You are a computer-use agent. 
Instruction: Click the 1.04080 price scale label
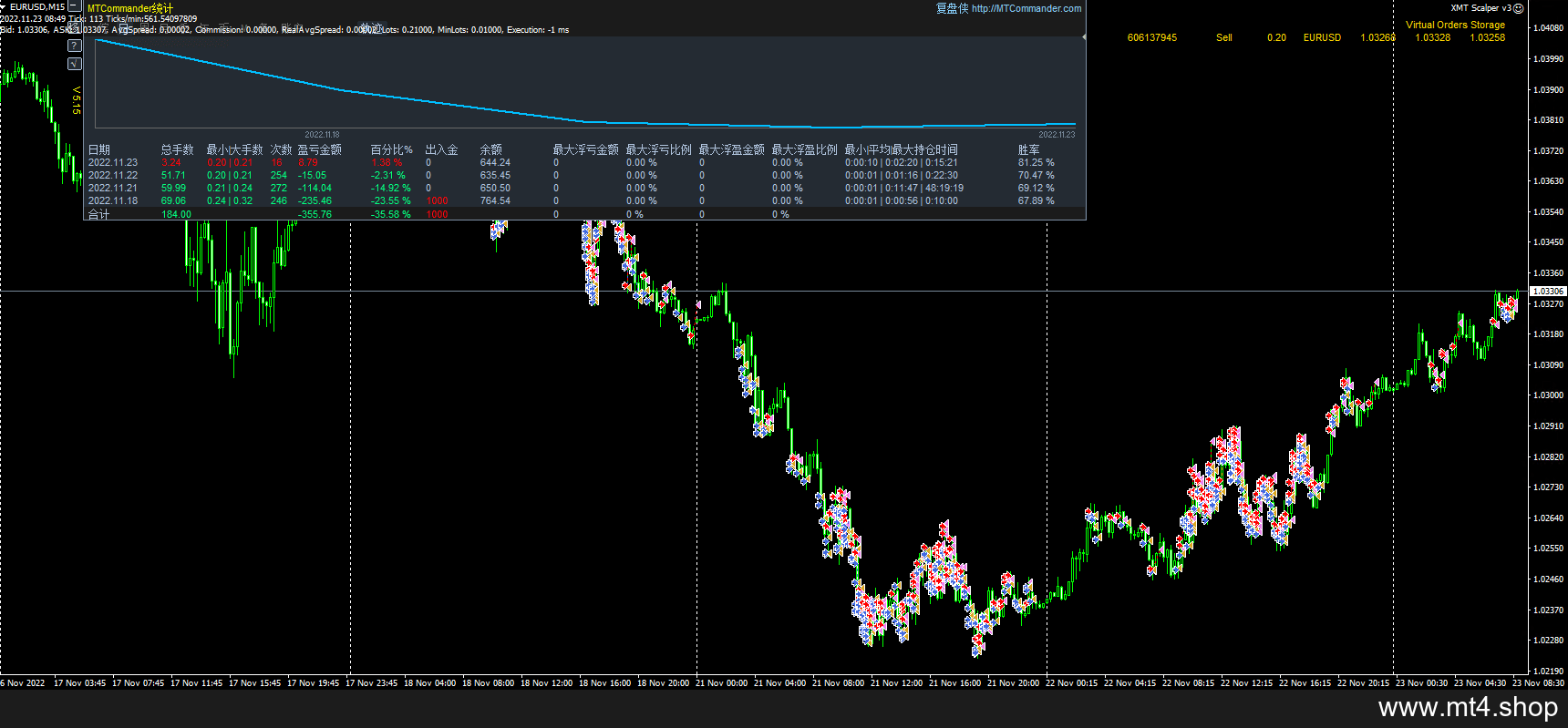pos(1549,27)
